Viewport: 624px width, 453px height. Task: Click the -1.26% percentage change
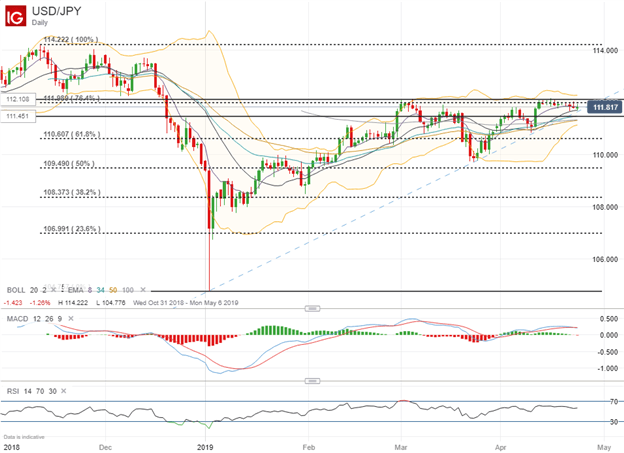point(40,303)
